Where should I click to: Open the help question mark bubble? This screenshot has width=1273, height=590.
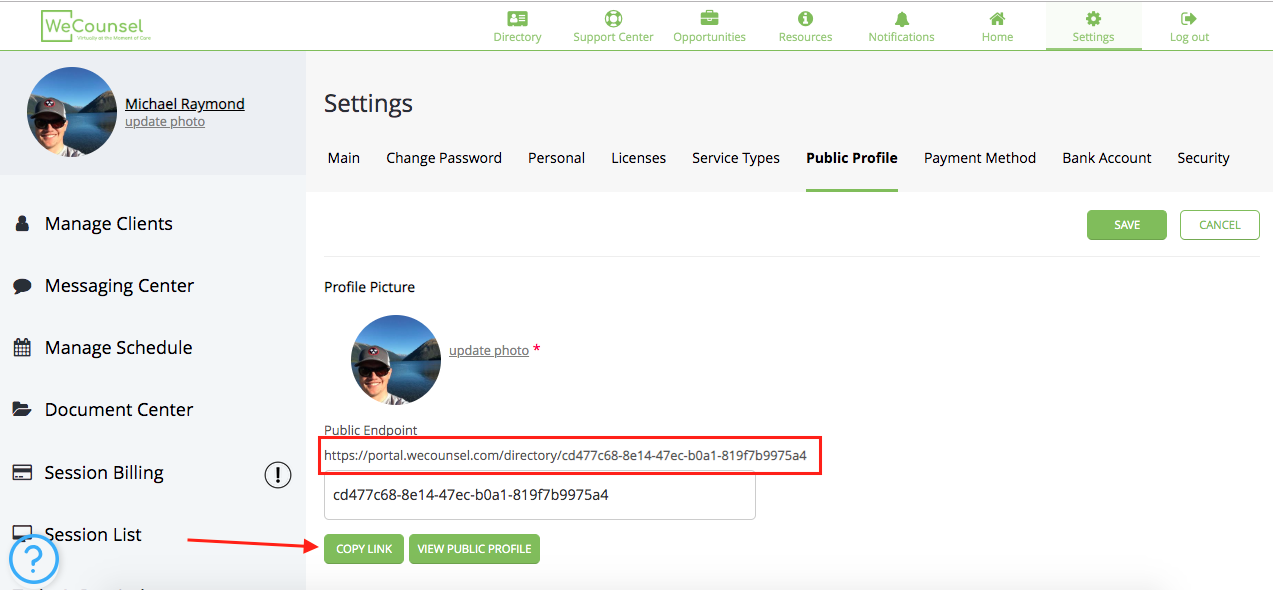click(x=34, y=558)
